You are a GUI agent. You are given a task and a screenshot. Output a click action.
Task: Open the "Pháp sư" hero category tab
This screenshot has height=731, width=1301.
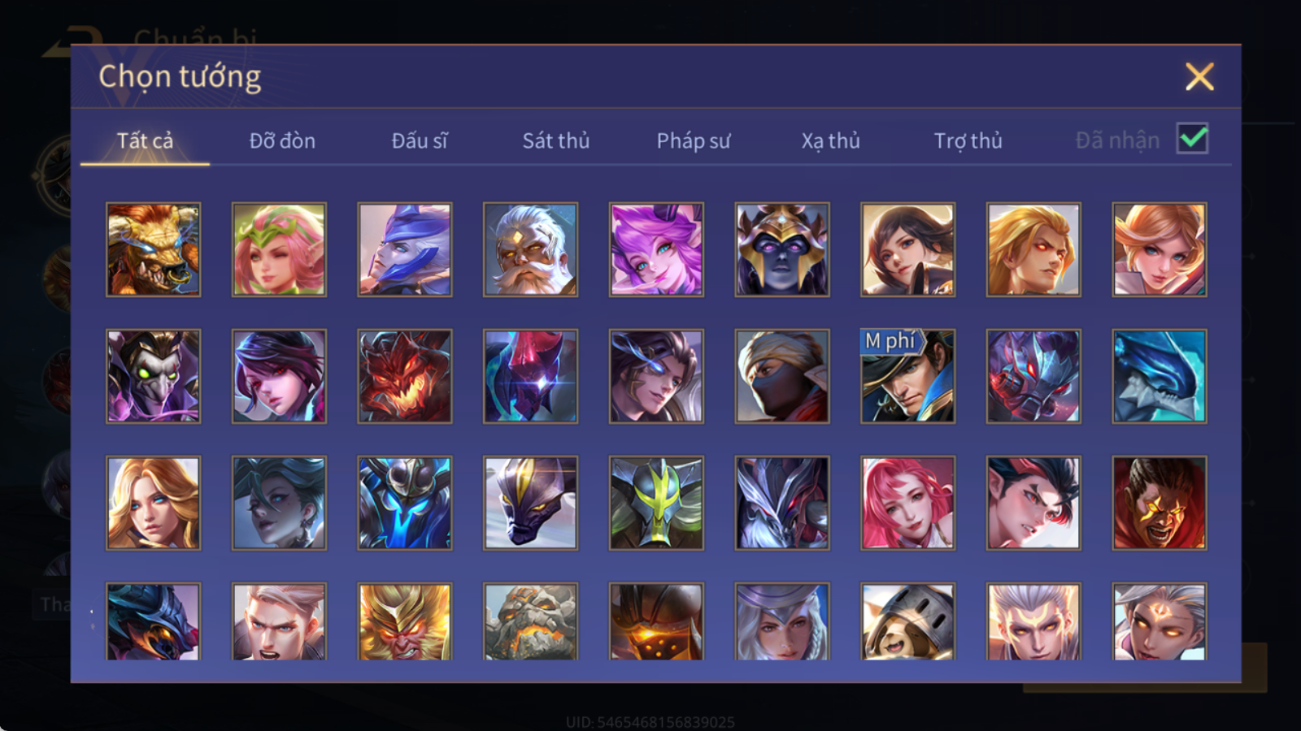pyautogui.click(x=693, y=141)
